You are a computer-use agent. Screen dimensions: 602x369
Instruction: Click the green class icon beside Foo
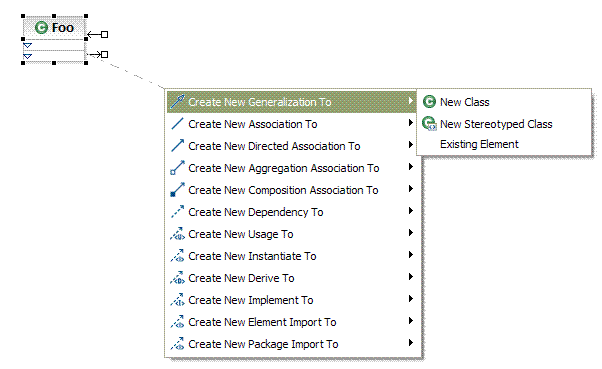(x=41, y=28)
